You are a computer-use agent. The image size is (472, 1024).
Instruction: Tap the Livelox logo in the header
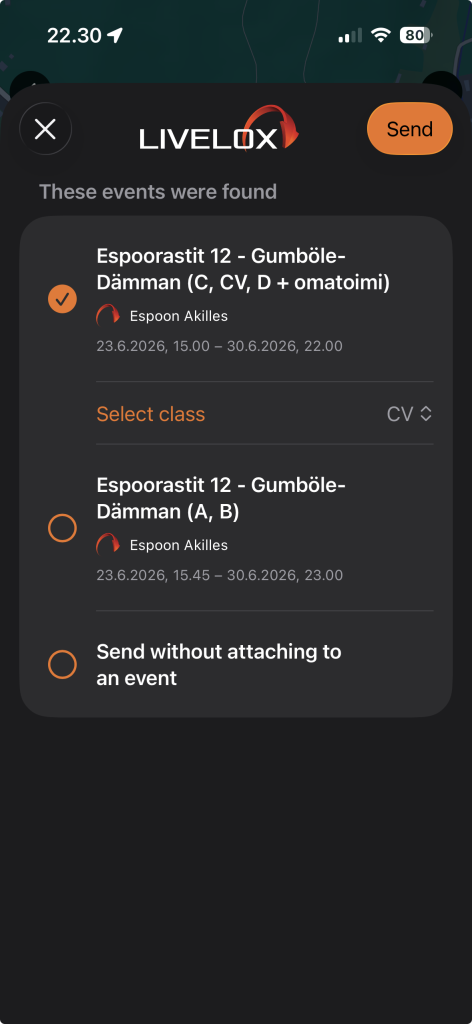point(219,129)
